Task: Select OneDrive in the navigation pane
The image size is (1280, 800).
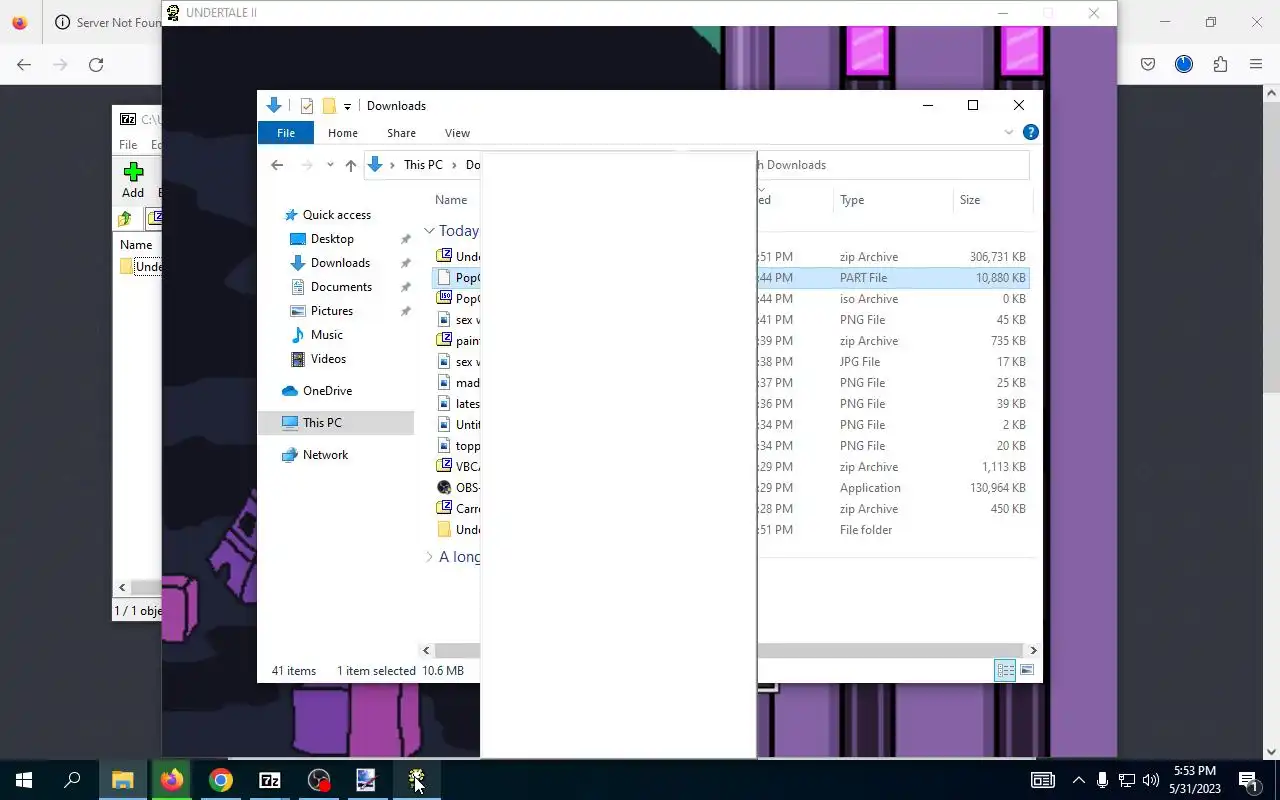Action: pos(327,391)
